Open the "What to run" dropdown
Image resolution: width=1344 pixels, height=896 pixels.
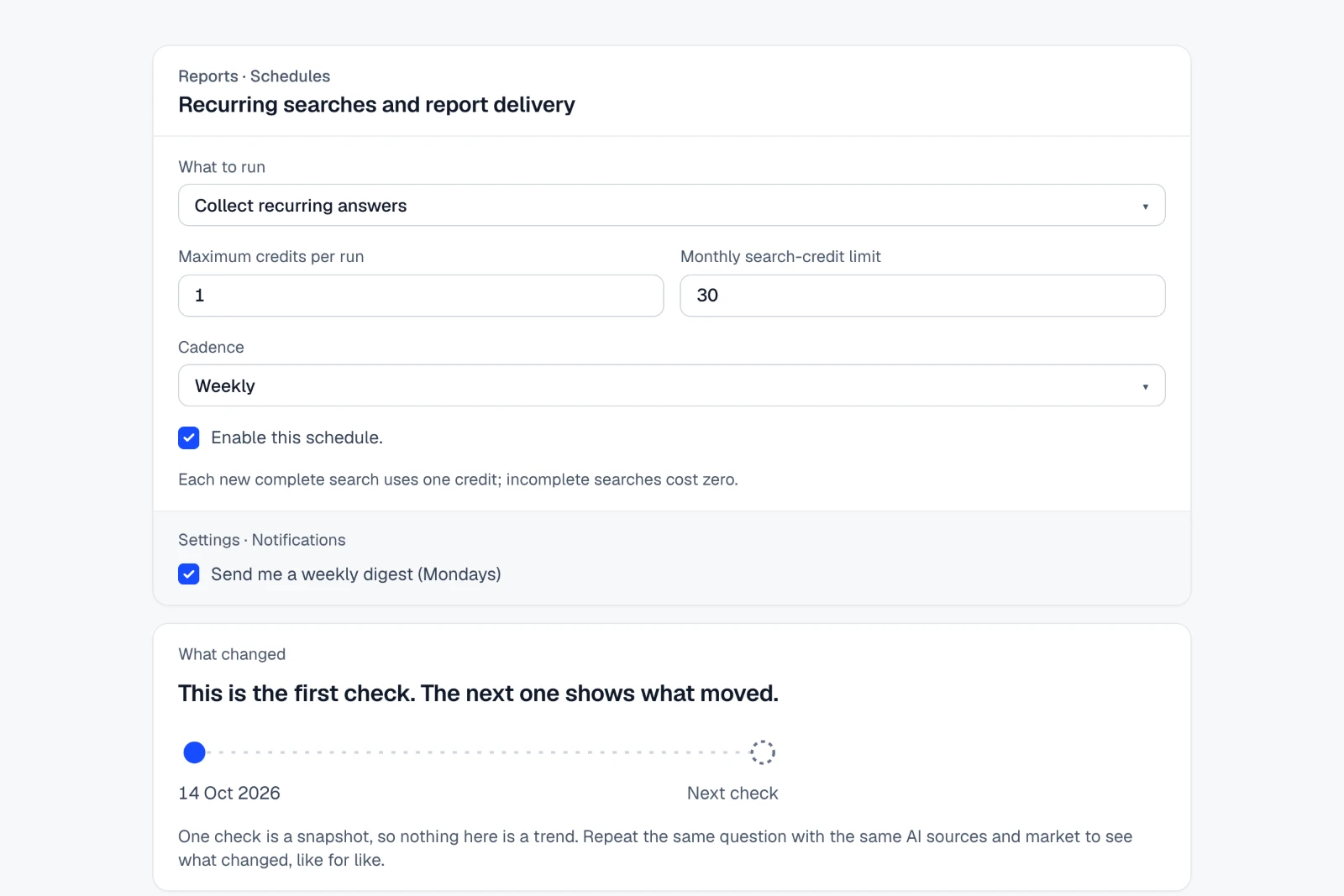[671, 205]
